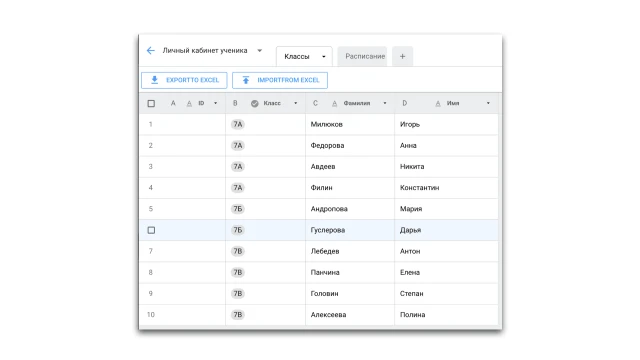Select the cell containing Константин
The width and height of the screenshot is (640, 360).
click(447, 188)
